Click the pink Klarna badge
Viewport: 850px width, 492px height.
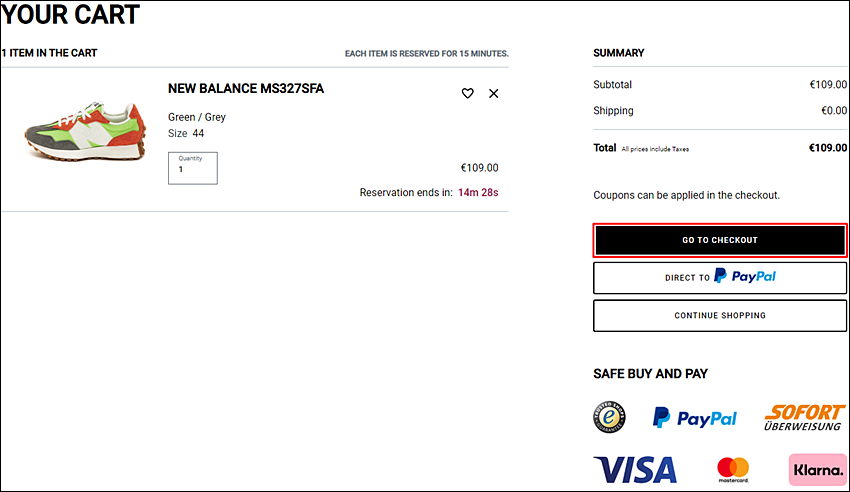(x=817, y=469)
